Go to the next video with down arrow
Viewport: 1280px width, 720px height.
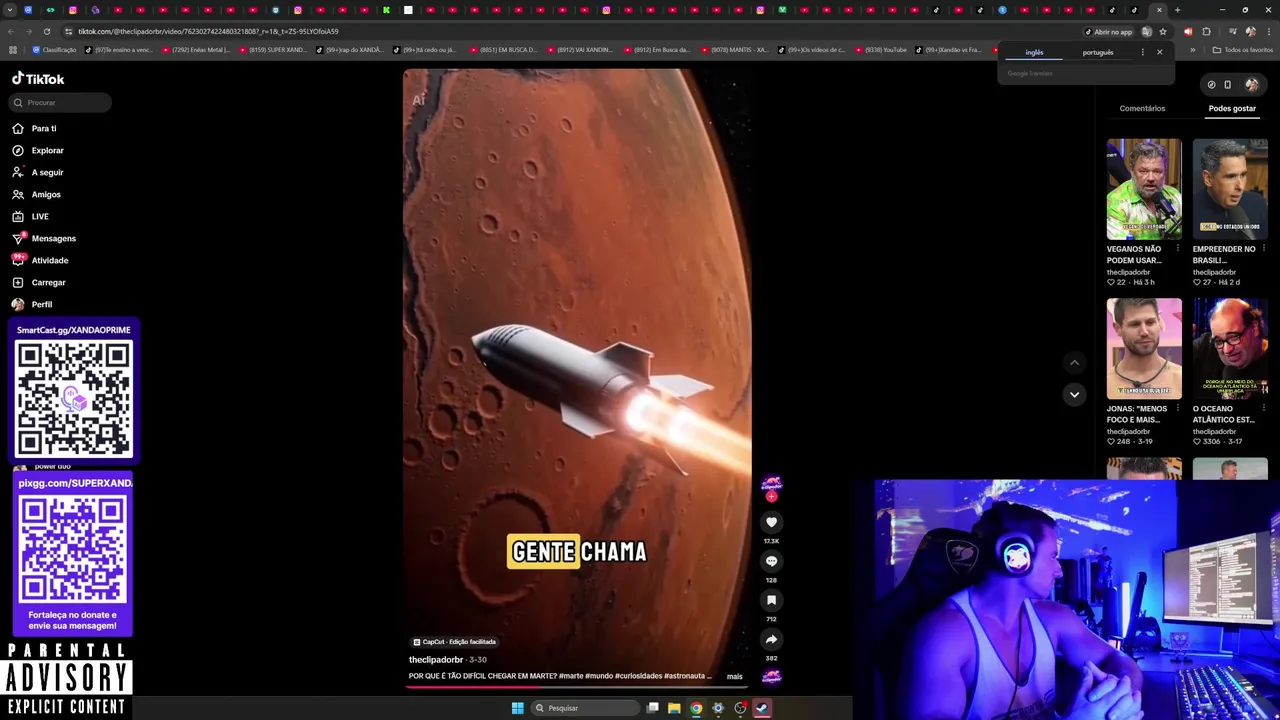[1074, 394]
